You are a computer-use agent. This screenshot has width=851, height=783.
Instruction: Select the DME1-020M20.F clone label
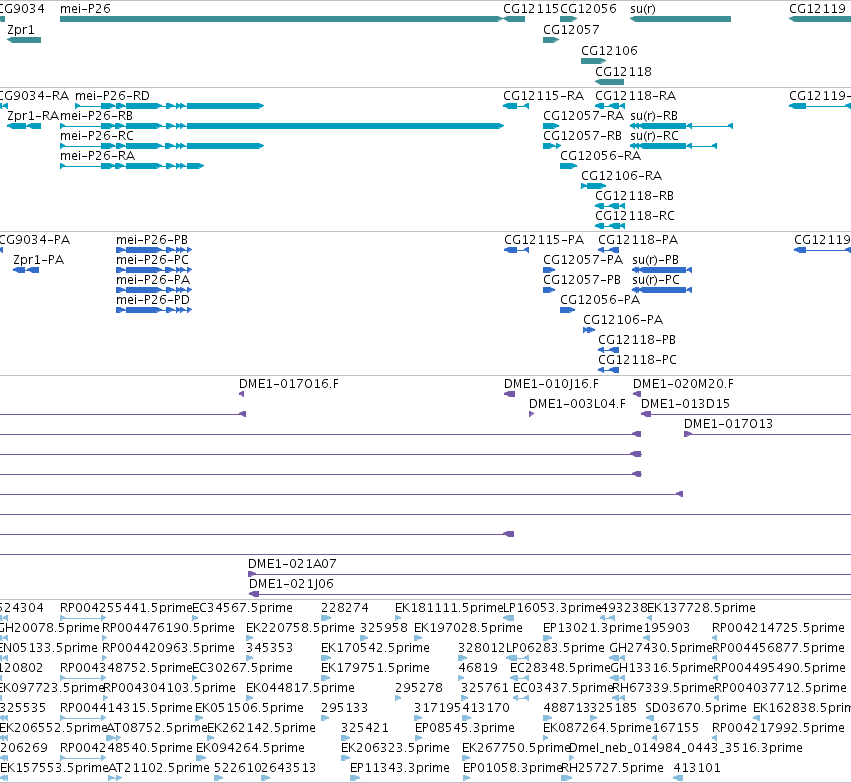[x=683, y=384]
